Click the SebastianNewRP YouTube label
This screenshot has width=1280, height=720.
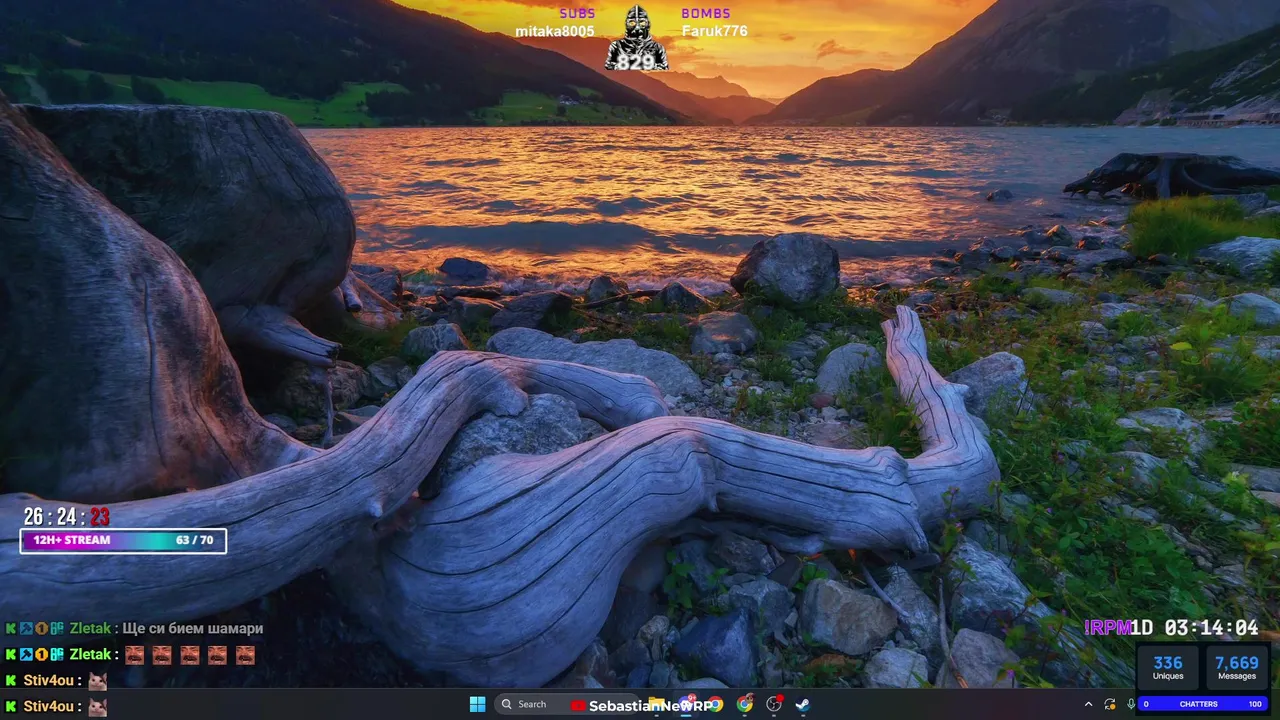(x=642, y=705)
